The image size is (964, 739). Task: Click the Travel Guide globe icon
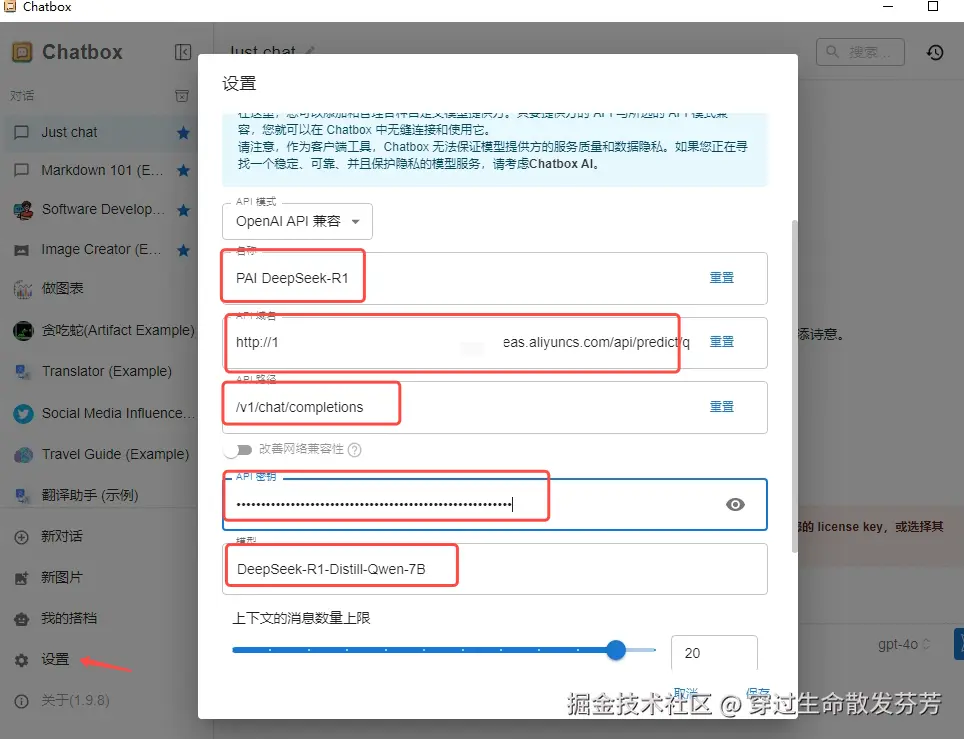(23, 455)
